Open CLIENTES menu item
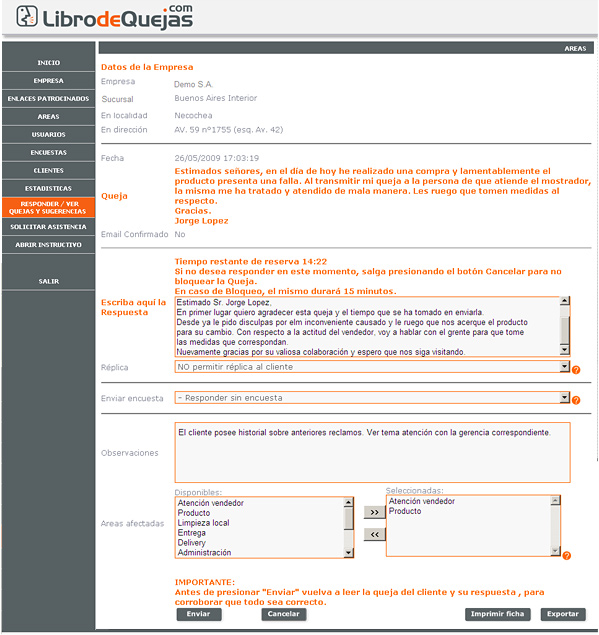Image resolution: width=599 pixels, height=635 pixels. click(x=49, y=170)
